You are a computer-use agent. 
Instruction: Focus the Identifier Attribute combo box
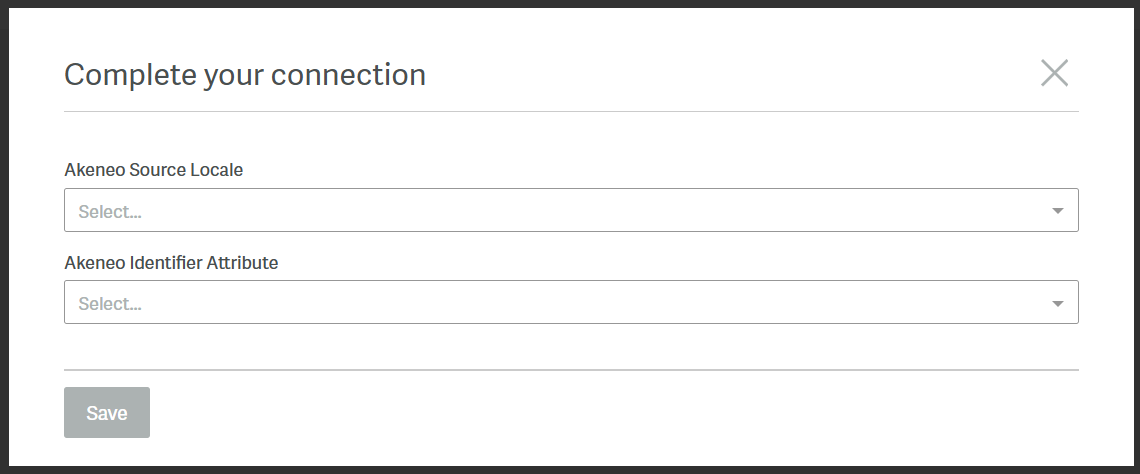coord(570,303)
